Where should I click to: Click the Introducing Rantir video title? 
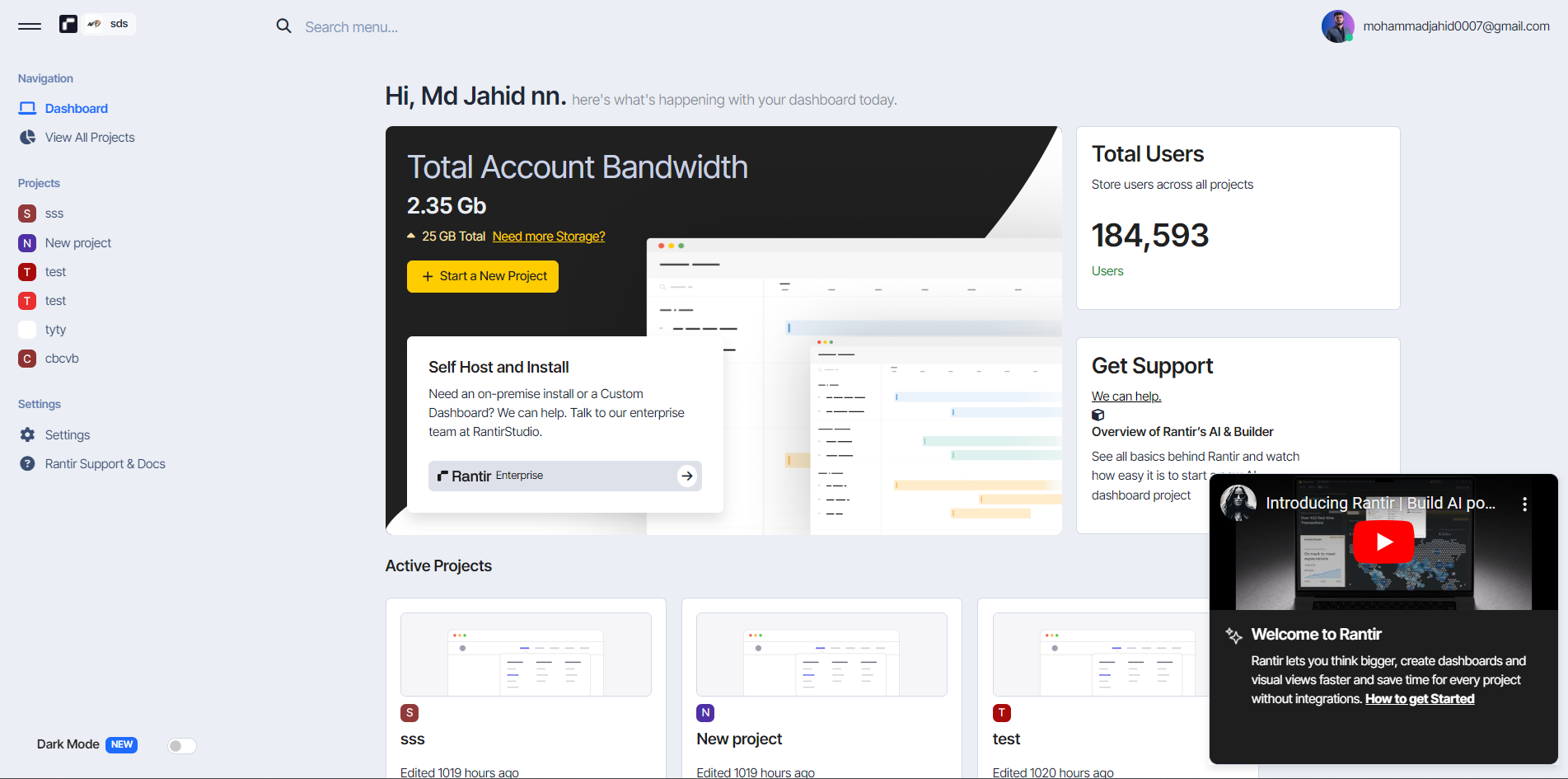tap(1380, 503)
